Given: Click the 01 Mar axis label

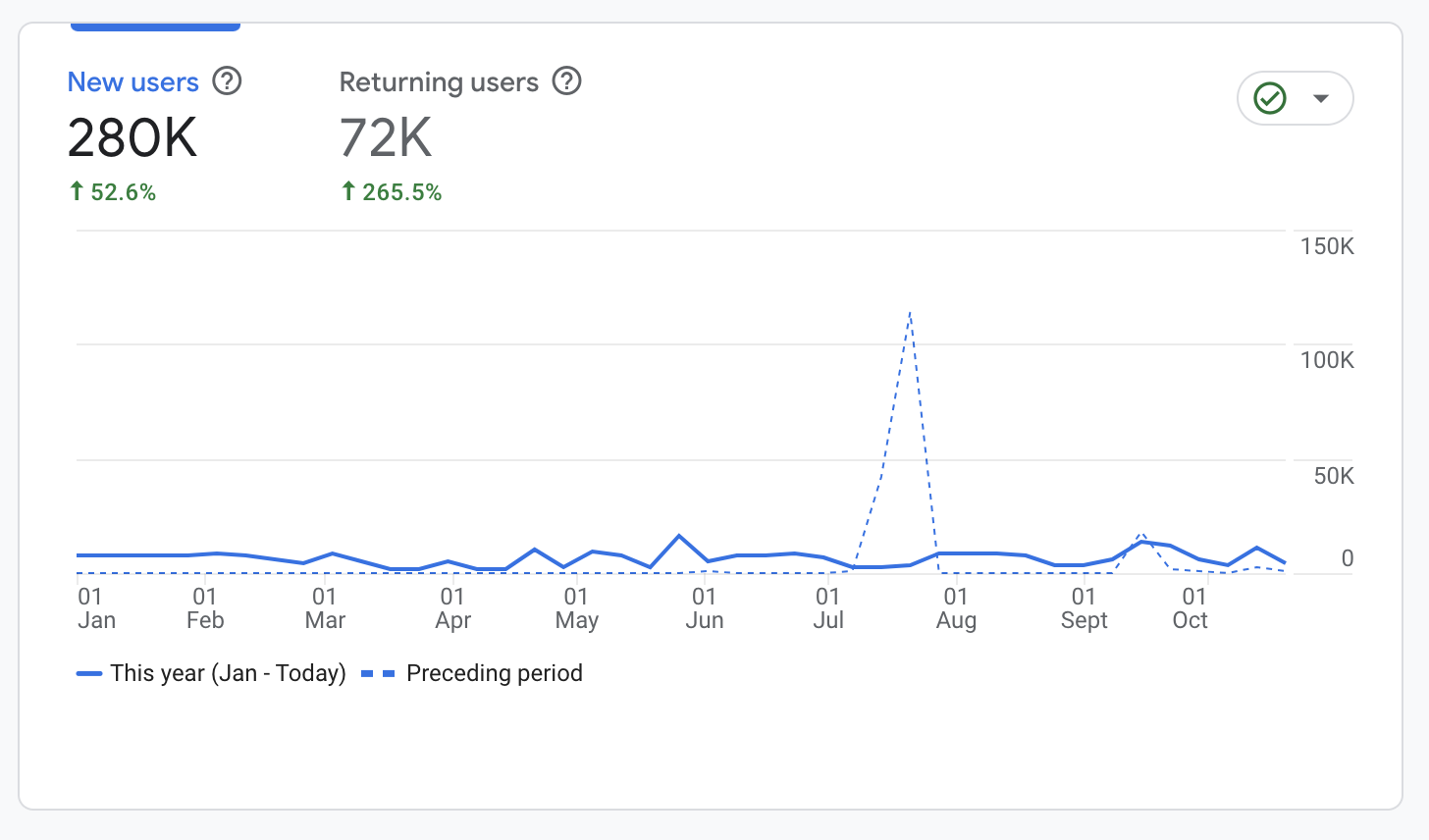Looking at the screenshot, I should coord(325,608).
